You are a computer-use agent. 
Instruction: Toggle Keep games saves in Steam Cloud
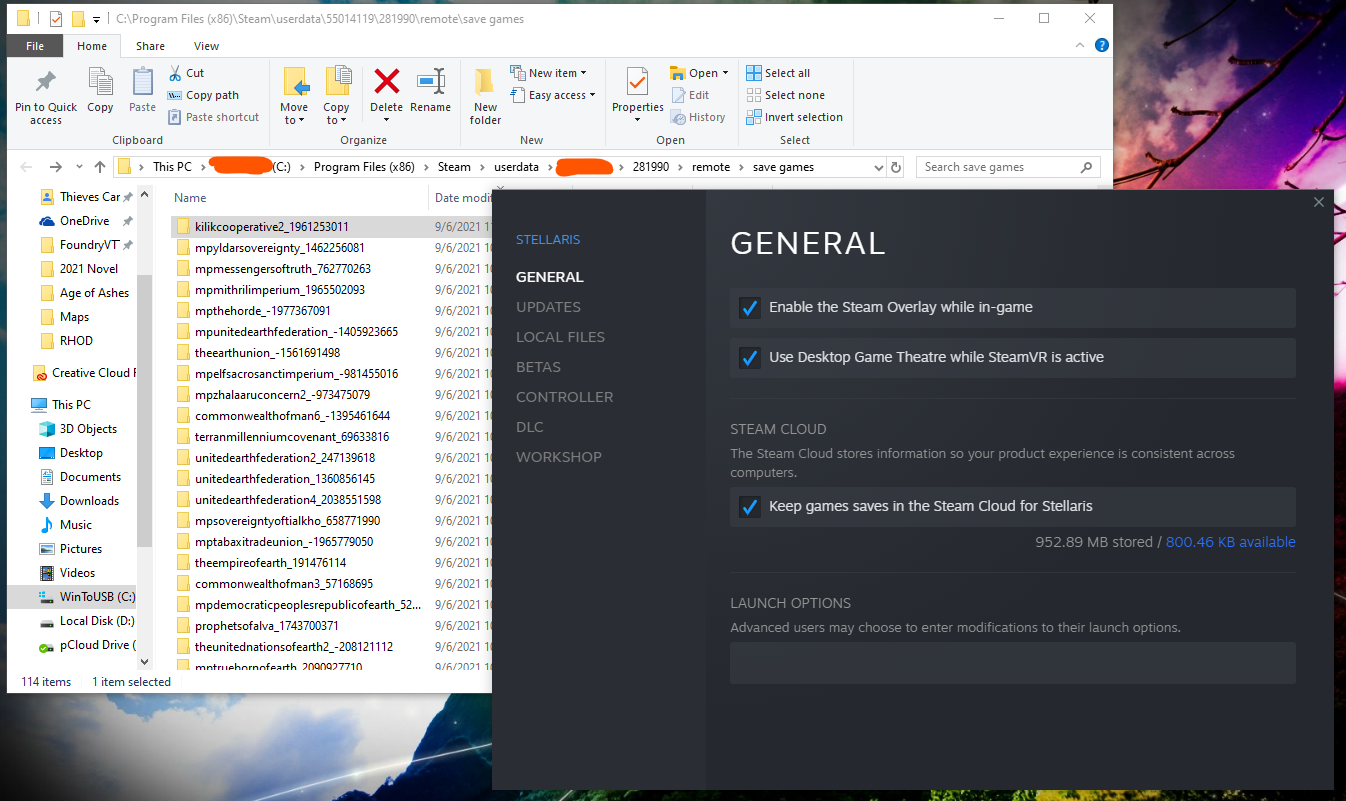(x=749, y=507)
